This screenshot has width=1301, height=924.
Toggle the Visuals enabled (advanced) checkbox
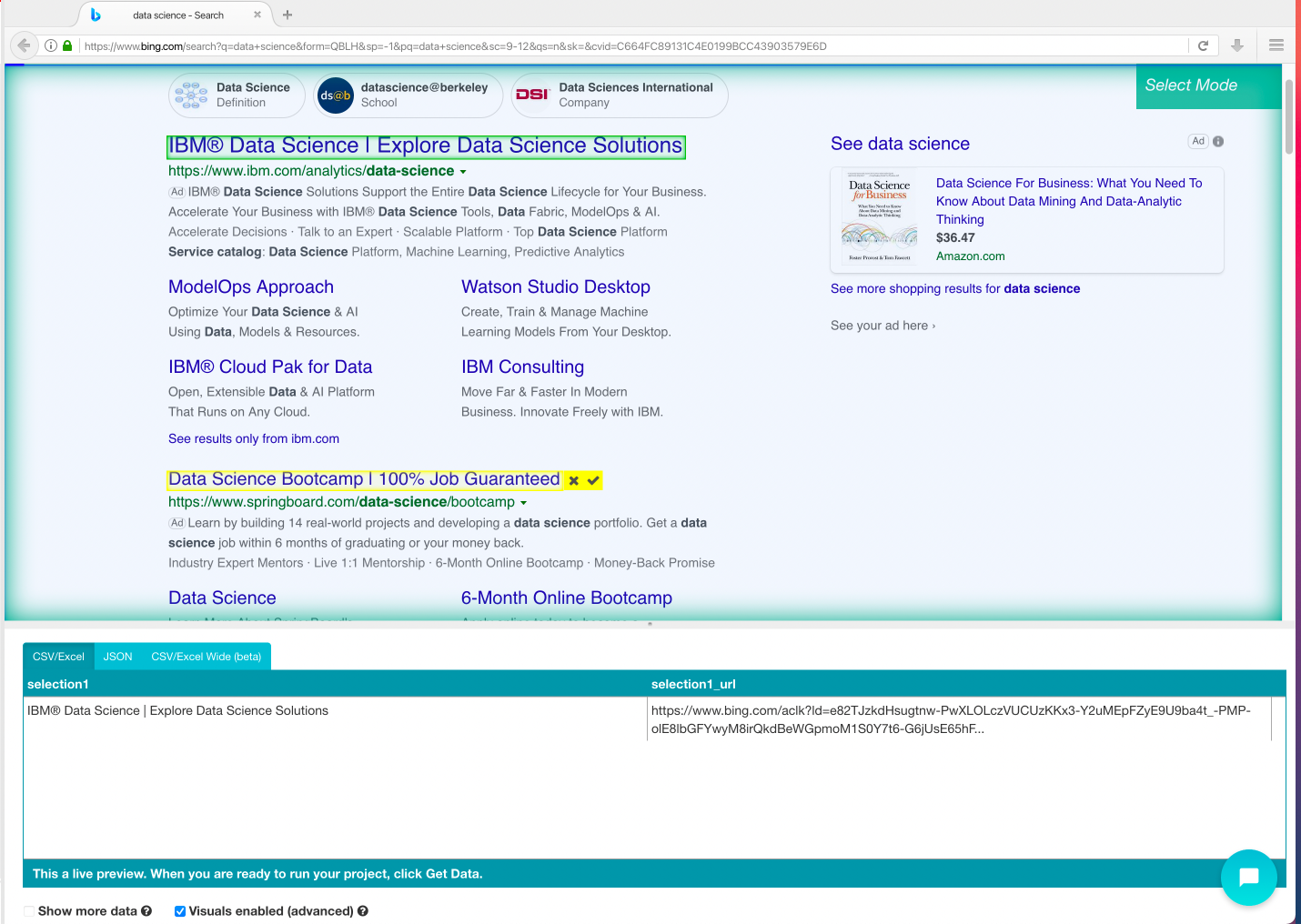pos(180,911)
